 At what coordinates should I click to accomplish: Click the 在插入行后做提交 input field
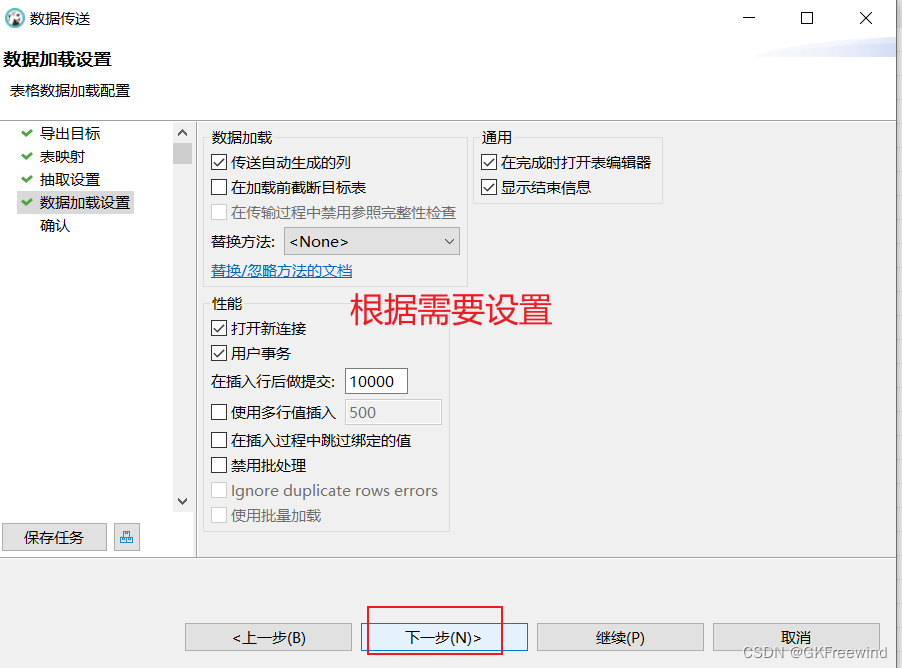pyautogui.click(x=376, y=381)
